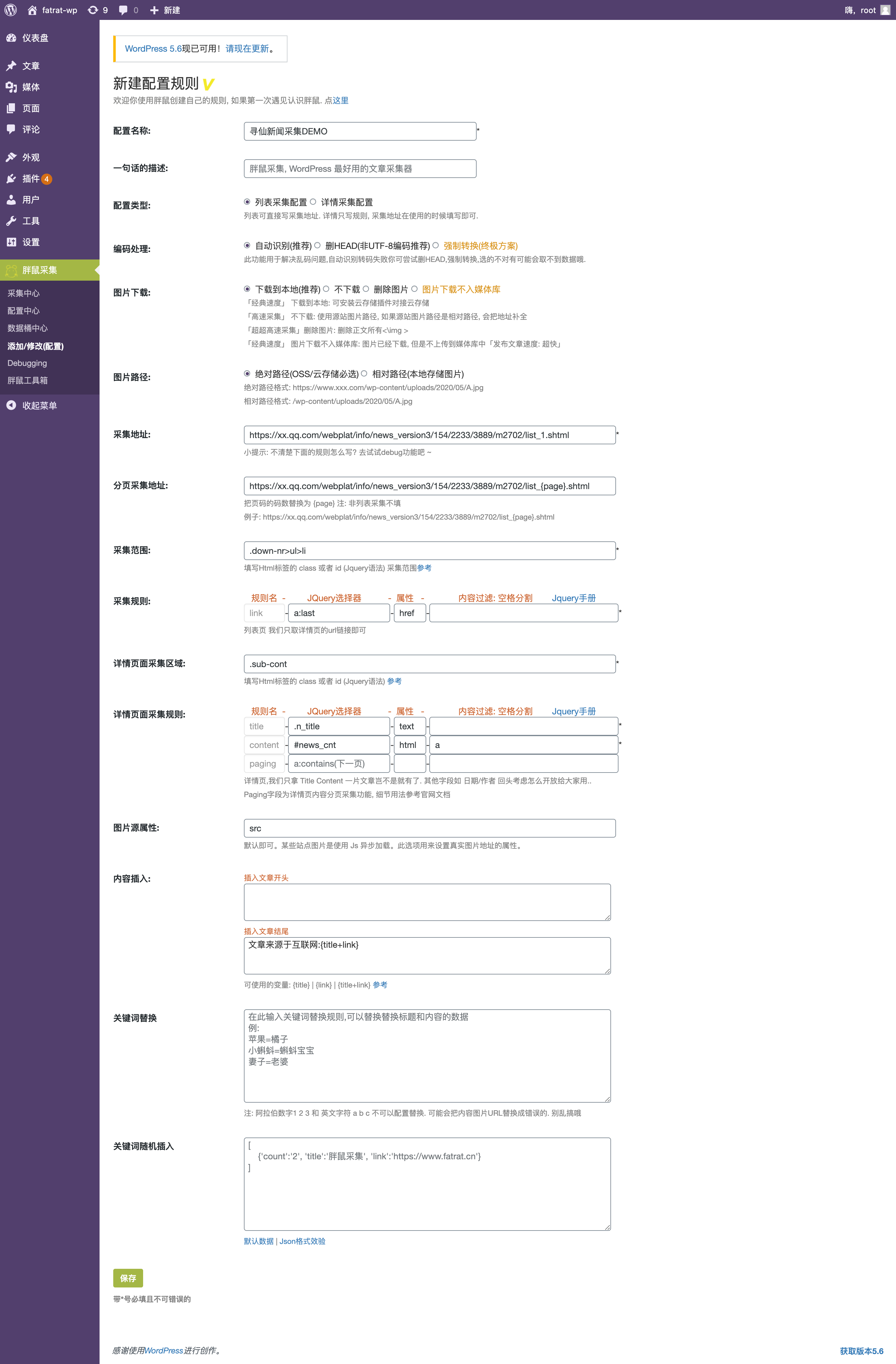Choose 相对路径 image path option
This screenshot has height=1364, width=896.
[364, 374]
